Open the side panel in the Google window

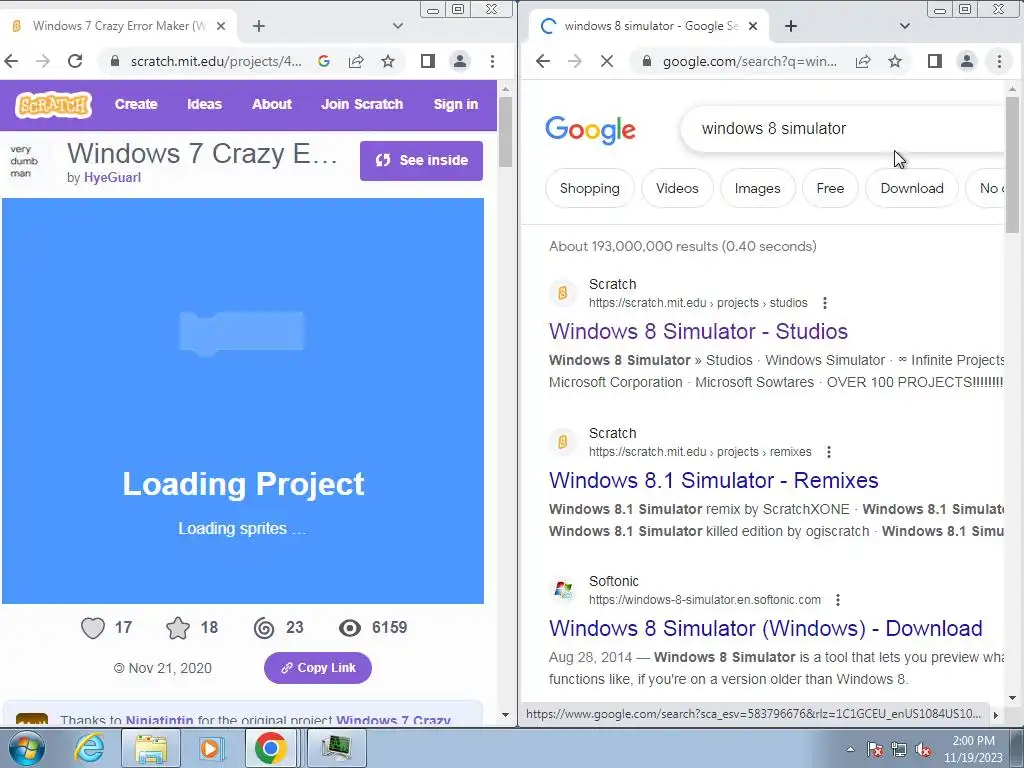(935, 61)
